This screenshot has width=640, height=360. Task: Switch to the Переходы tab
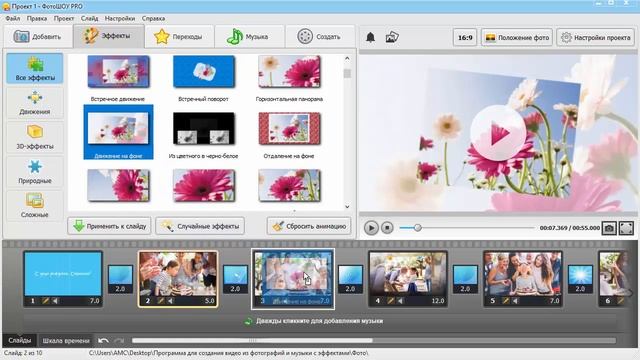pyautogui.click(x=179, y=37)
